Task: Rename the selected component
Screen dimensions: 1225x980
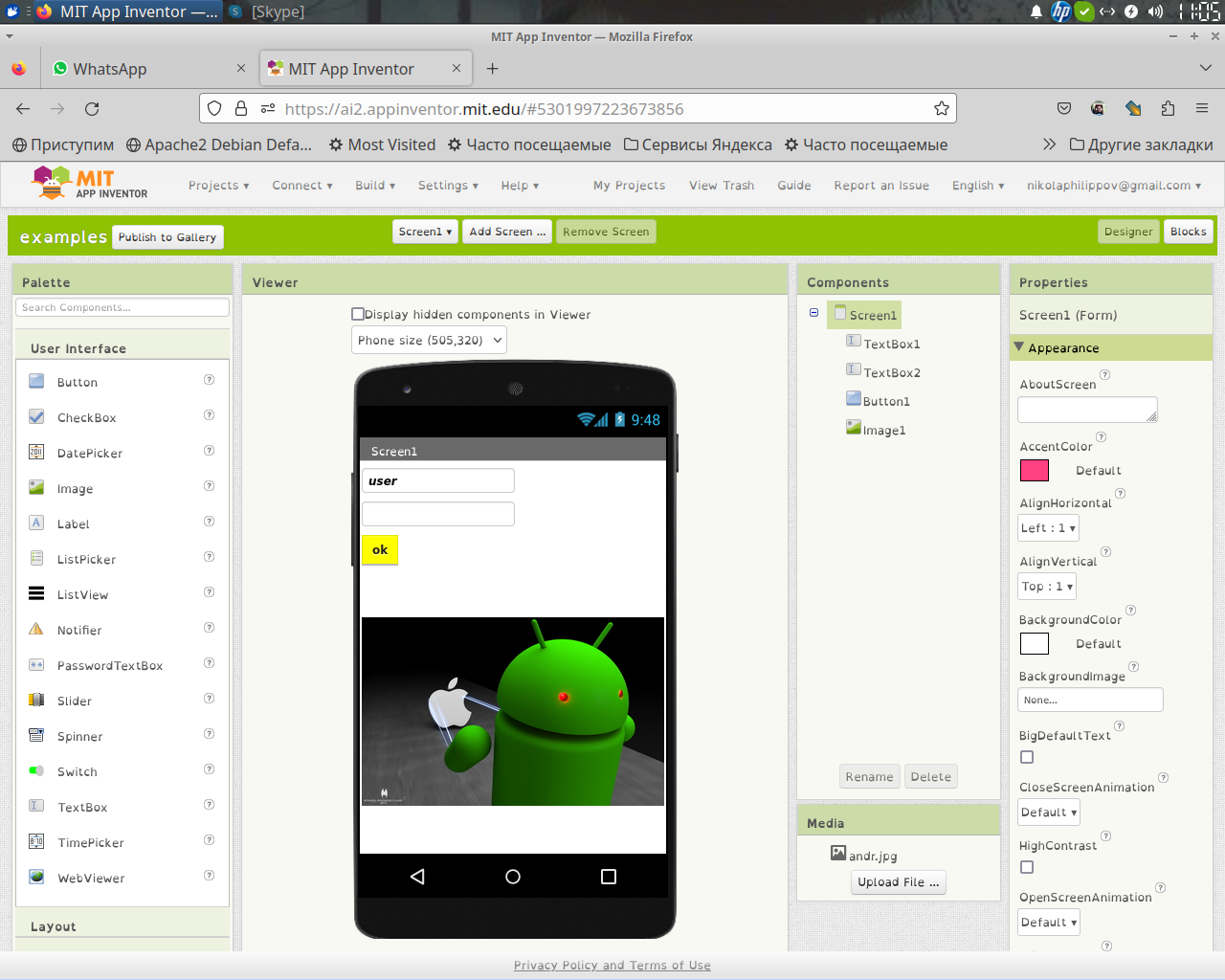Action: point(869,777)
